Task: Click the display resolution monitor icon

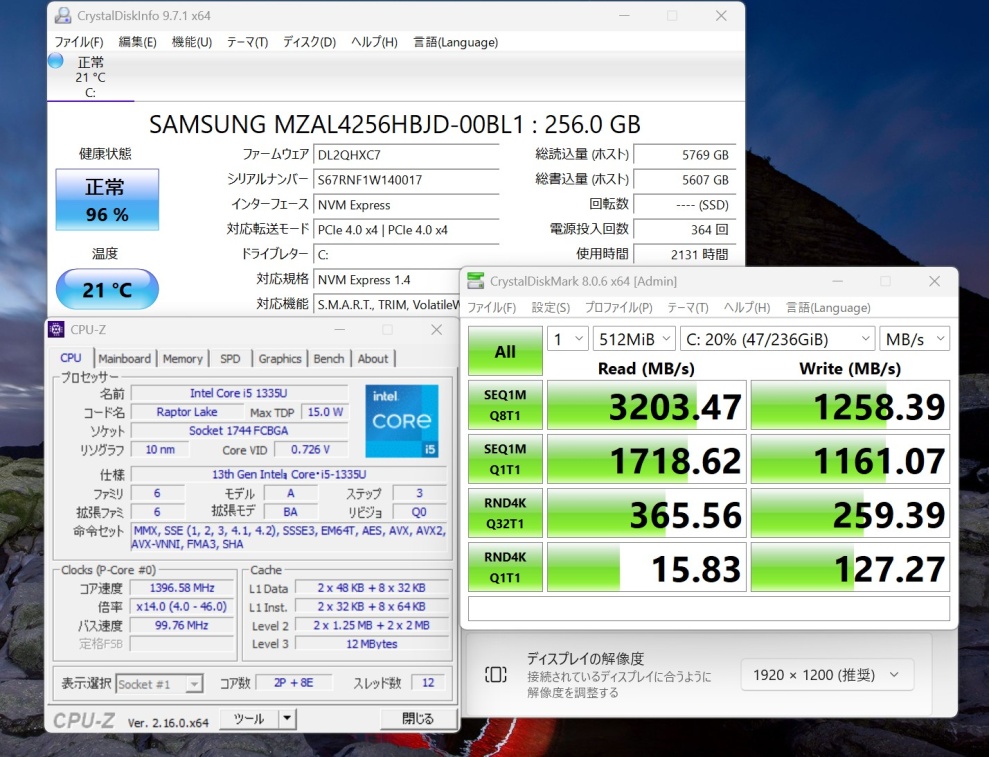Action: click(x=495, y=674)
